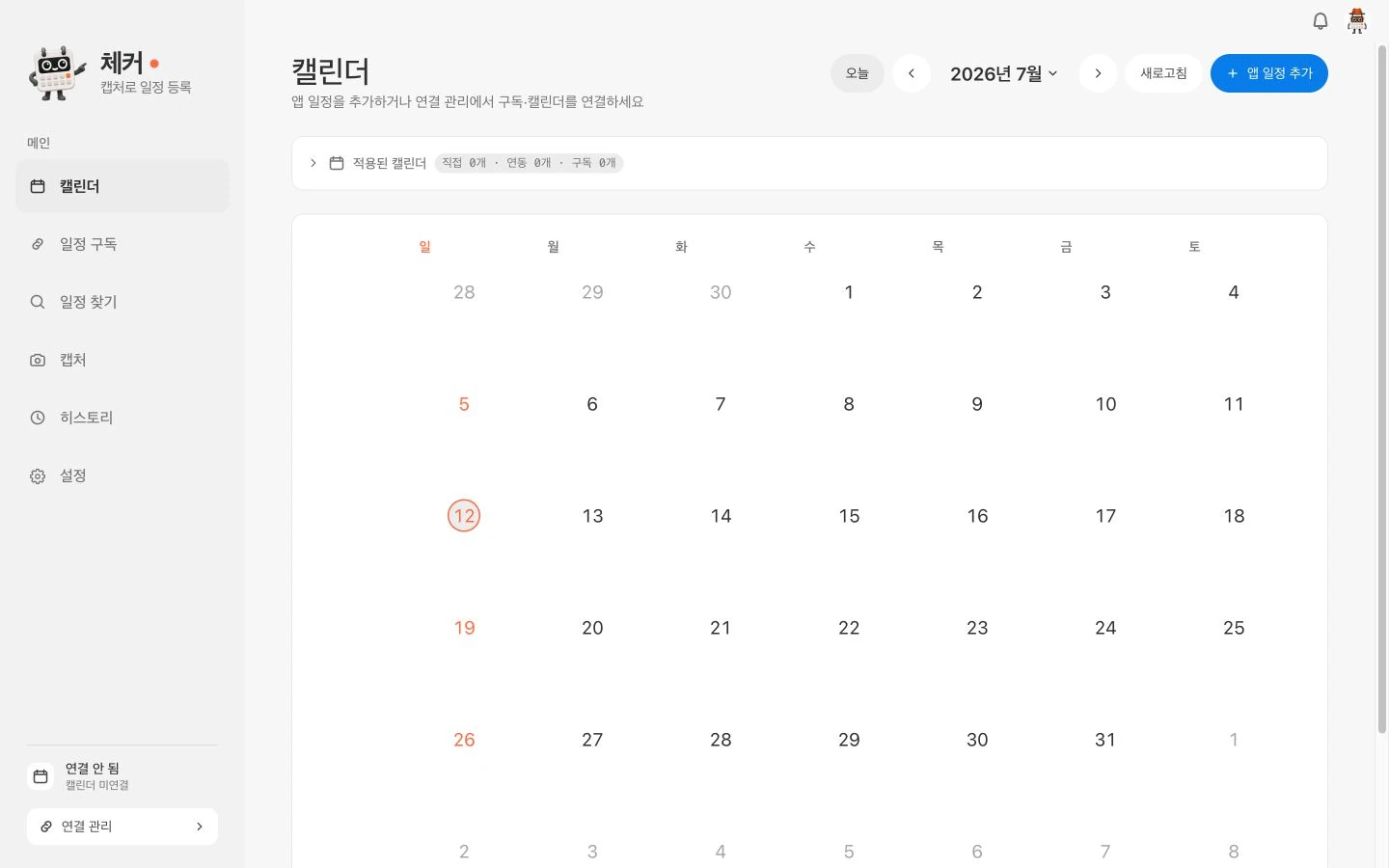Select July 23 on the calendar
The height and width of the screenshot is (868, 1389).
point(977,628)
